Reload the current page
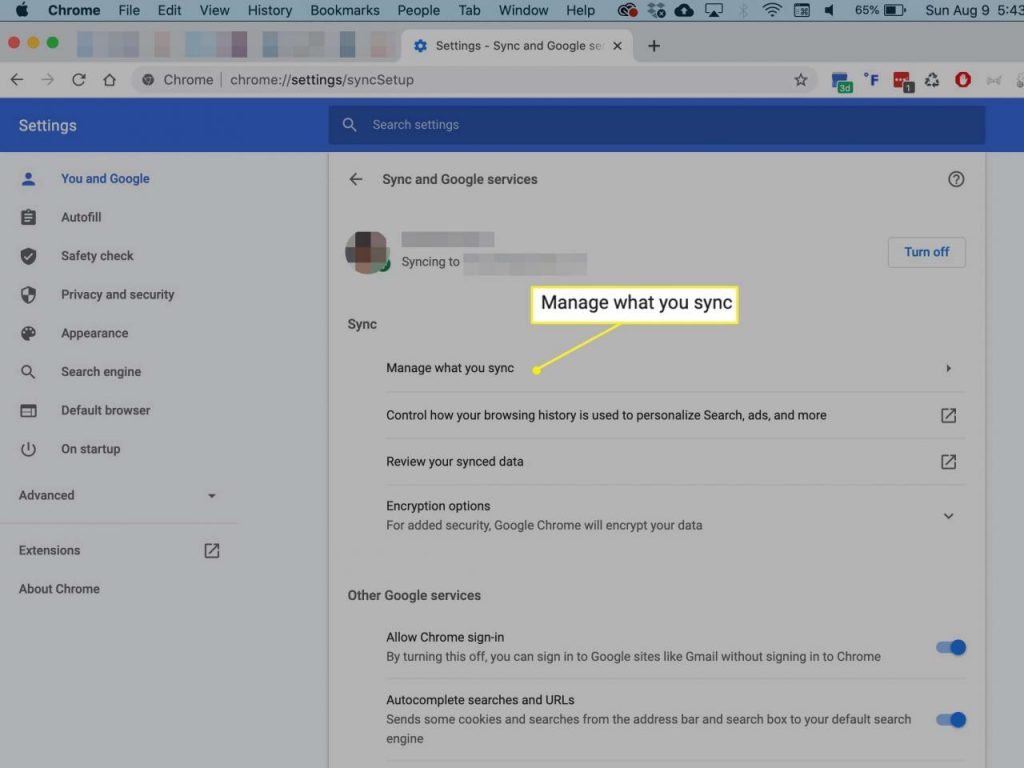This screenshot has height=768, width=1024. 78,80
